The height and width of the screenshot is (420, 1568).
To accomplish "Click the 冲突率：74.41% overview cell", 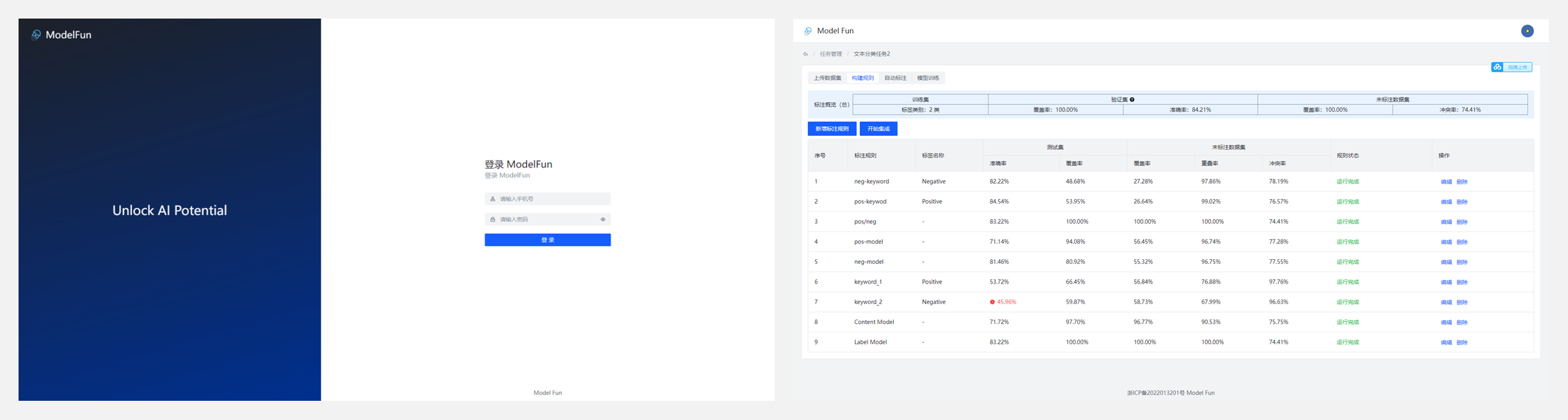I will [1460, 110].
